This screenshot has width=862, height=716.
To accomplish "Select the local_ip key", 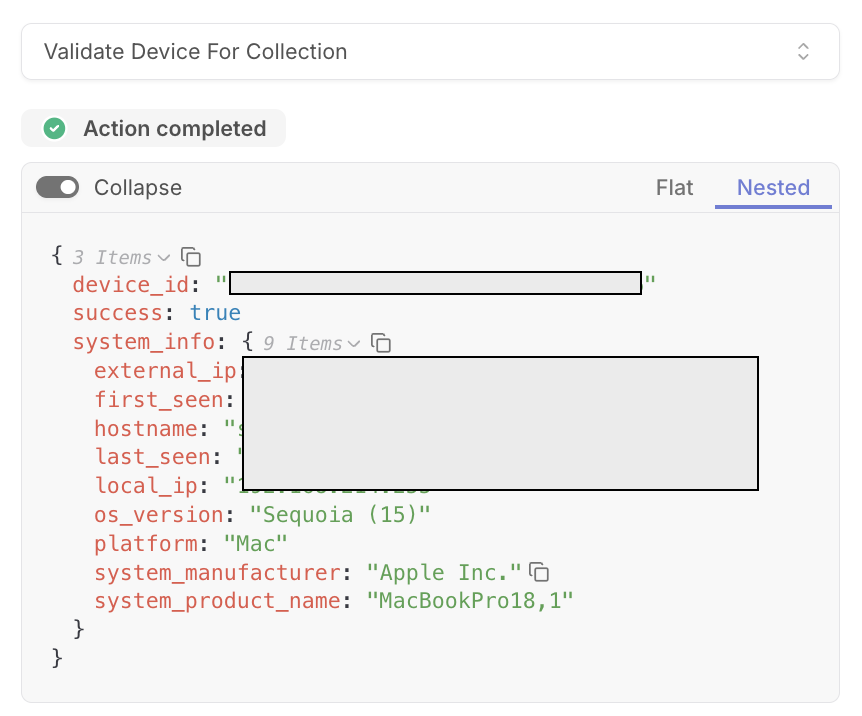I will click(146, 486).
